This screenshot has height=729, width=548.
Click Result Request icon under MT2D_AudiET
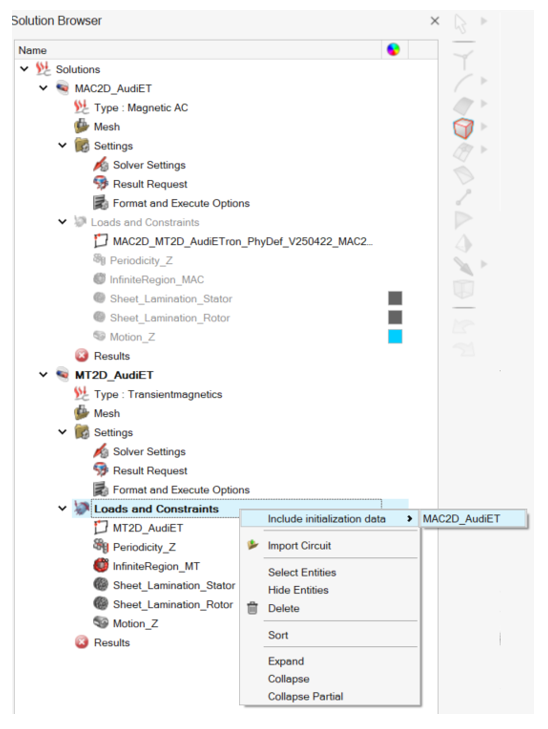coord(100,470)
